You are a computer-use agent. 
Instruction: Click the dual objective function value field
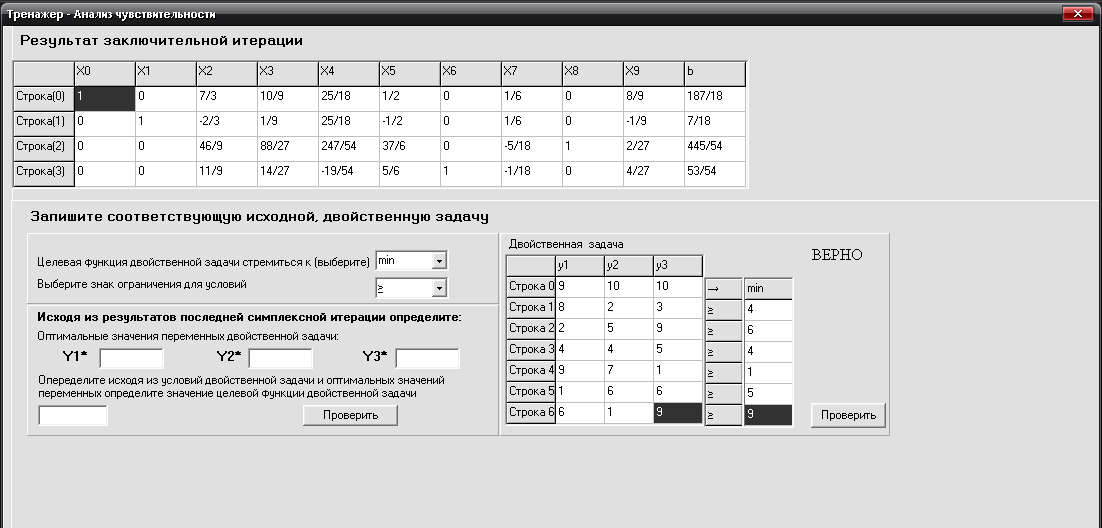coord(72,416)
